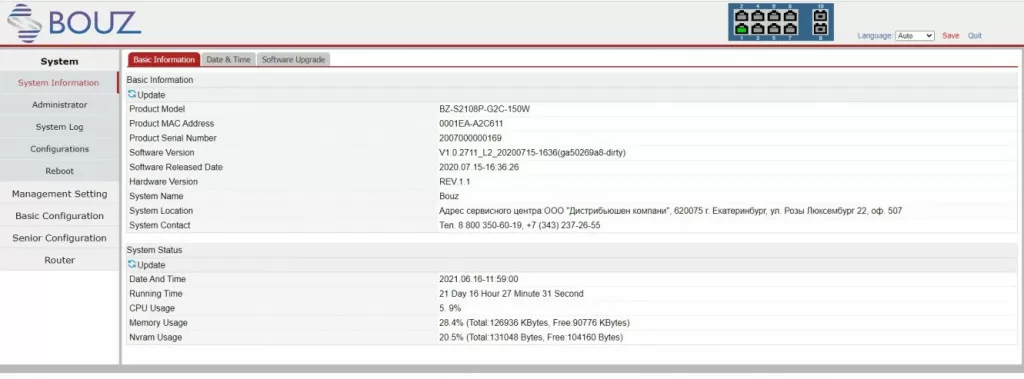Screen dimensions: 1024x379
Task: Open Reboot page in sidebar
Action: coord(59,171)
